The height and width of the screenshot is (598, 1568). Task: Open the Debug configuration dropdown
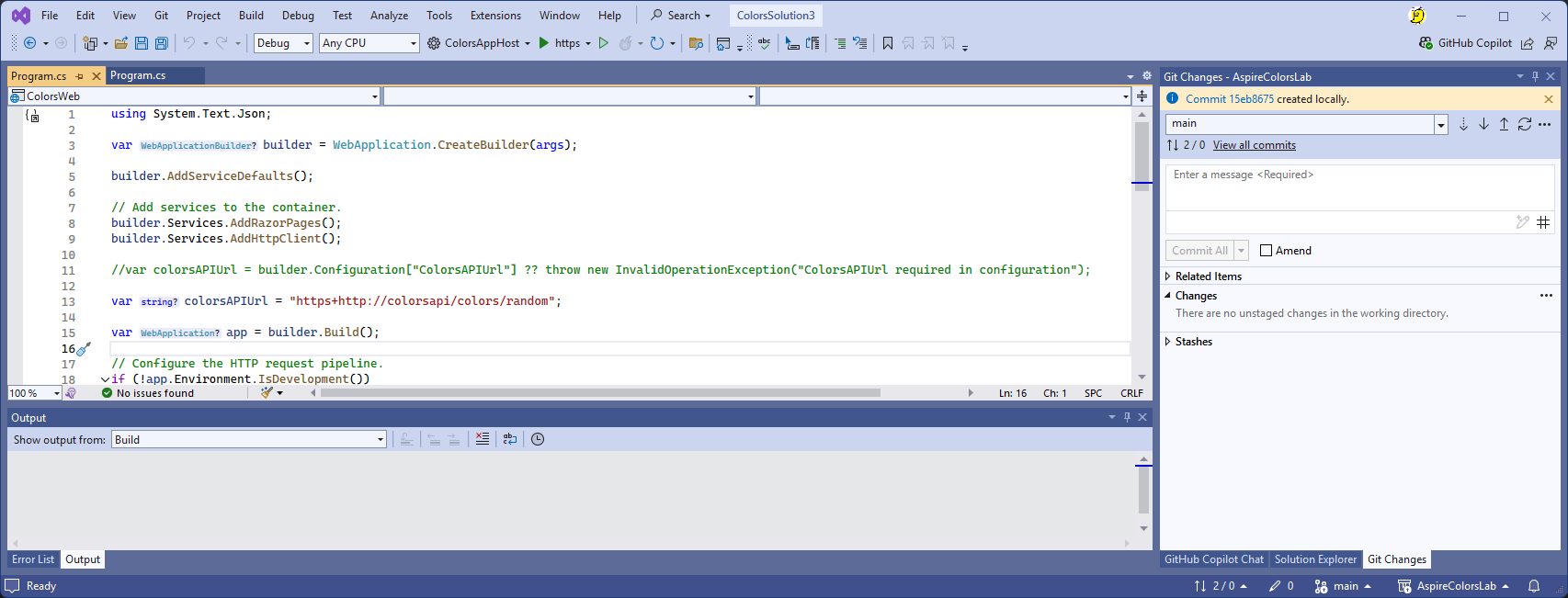283,43
